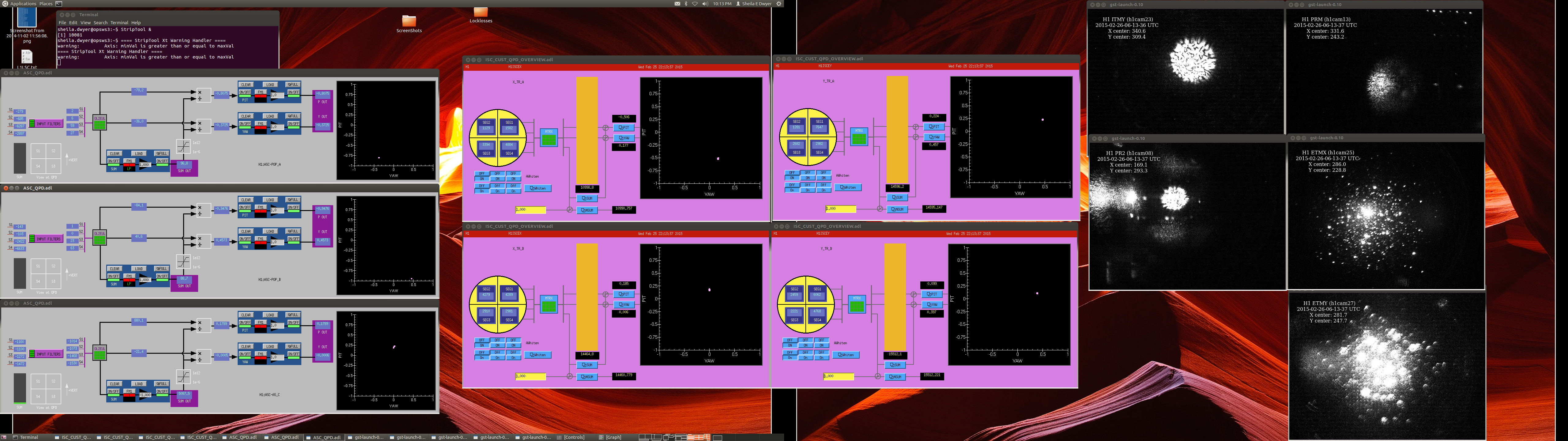This screenshot has height=441, width=1568.
Task: Click the limiter curve icon in H1:ASC-AS_C
Action: point(183,376)
